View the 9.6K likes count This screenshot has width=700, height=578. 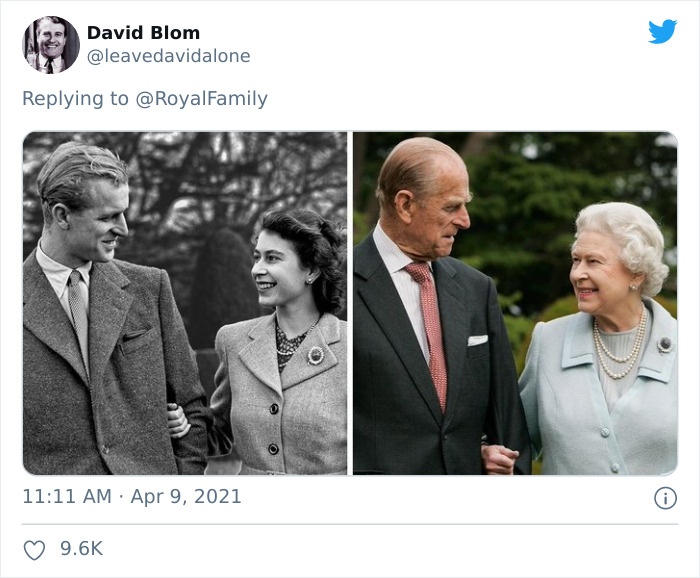tap(82, 549)
